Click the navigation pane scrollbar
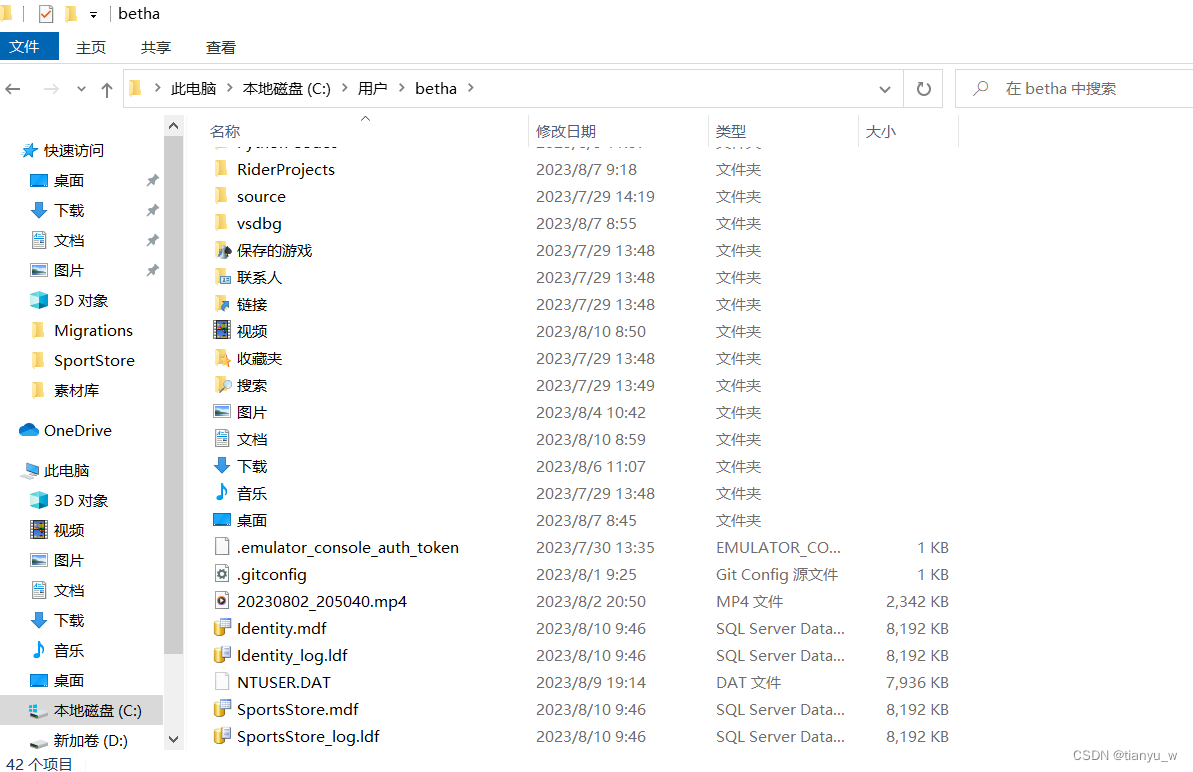The width and height of the screenshot is (1193, 772). [173, 400]
